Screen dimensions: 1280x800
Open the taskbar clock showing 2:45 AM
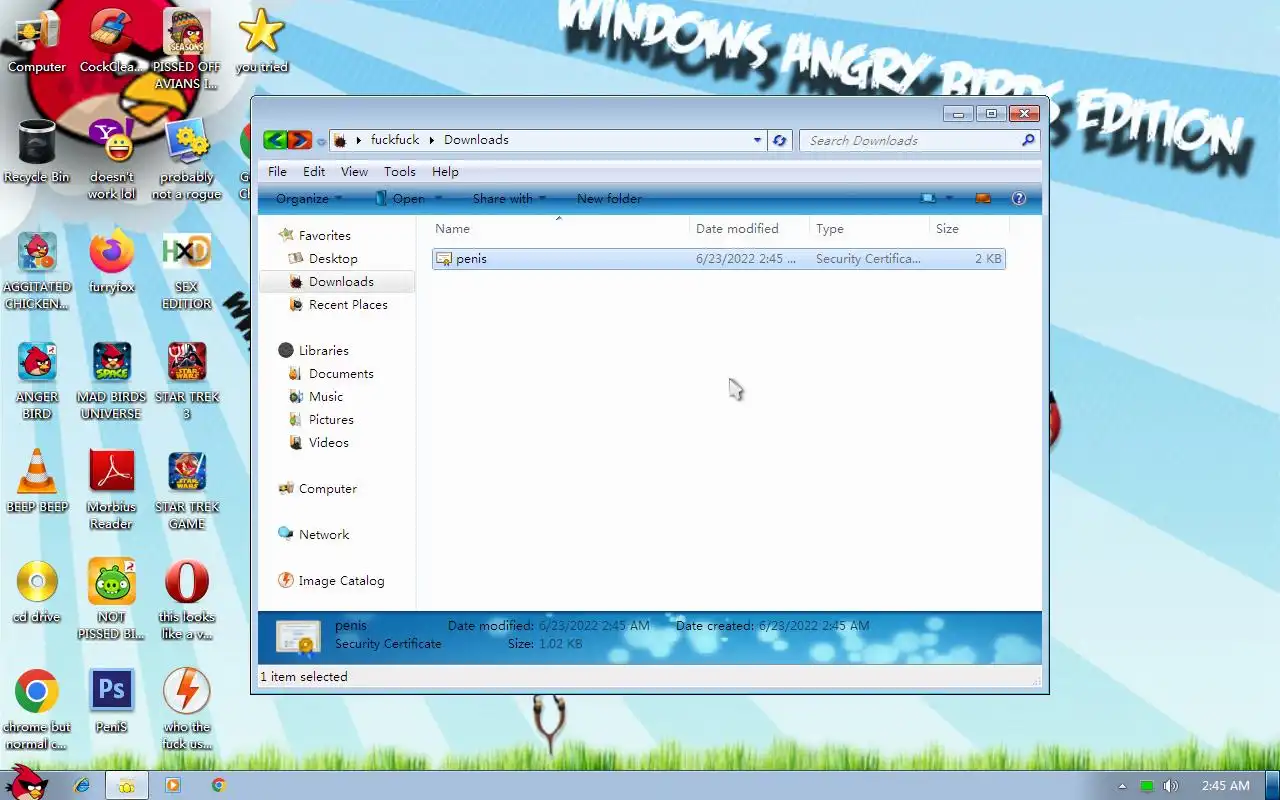tap(1225, 786)
